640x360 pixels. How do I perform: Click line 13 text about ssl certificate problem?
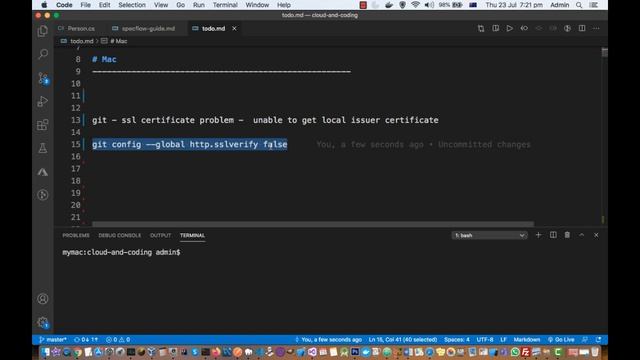pyautogui.click(x=265, y=120)
